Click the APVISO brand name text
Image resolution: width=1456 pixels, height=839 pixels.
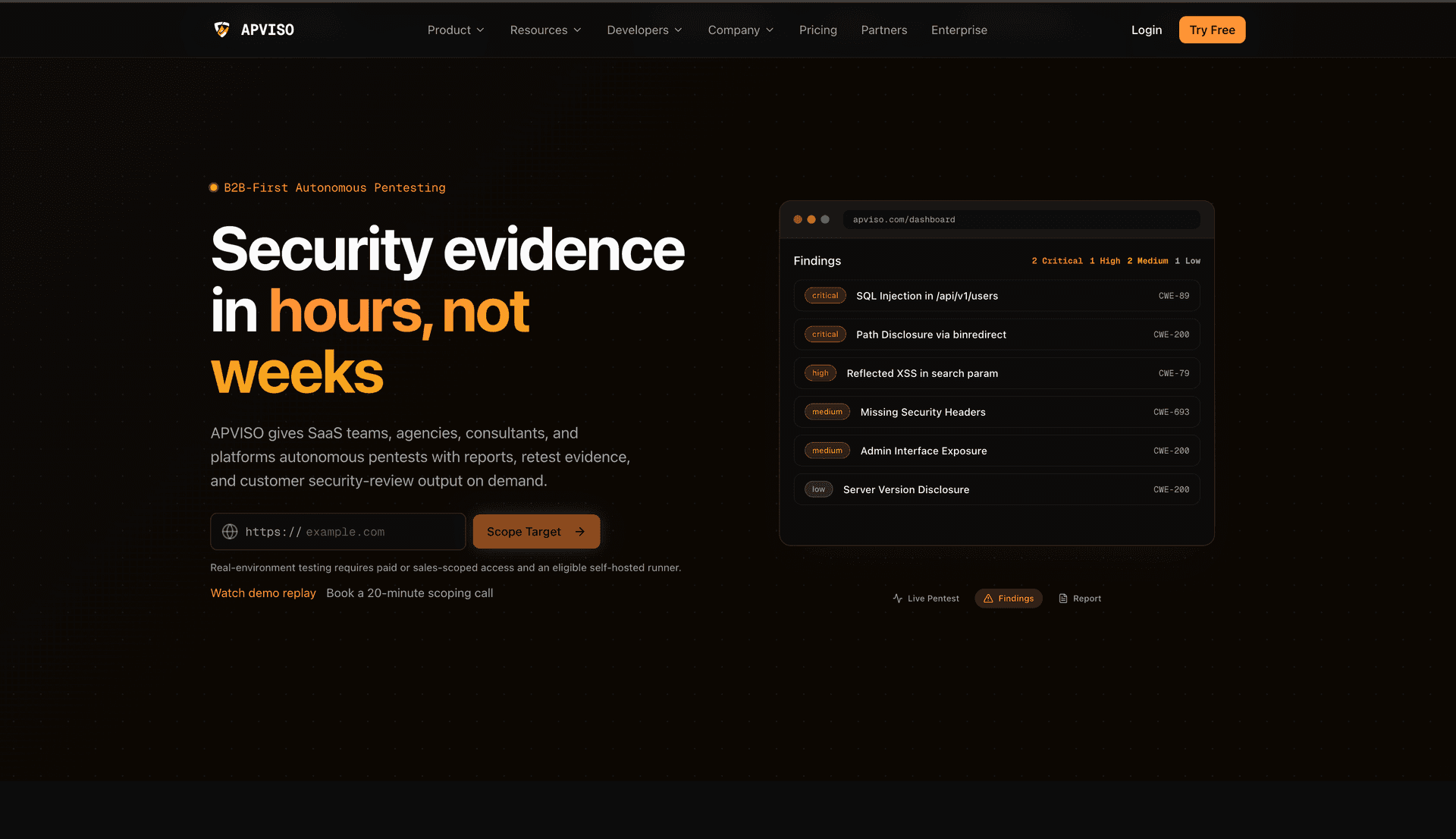[x=268, y=30]
